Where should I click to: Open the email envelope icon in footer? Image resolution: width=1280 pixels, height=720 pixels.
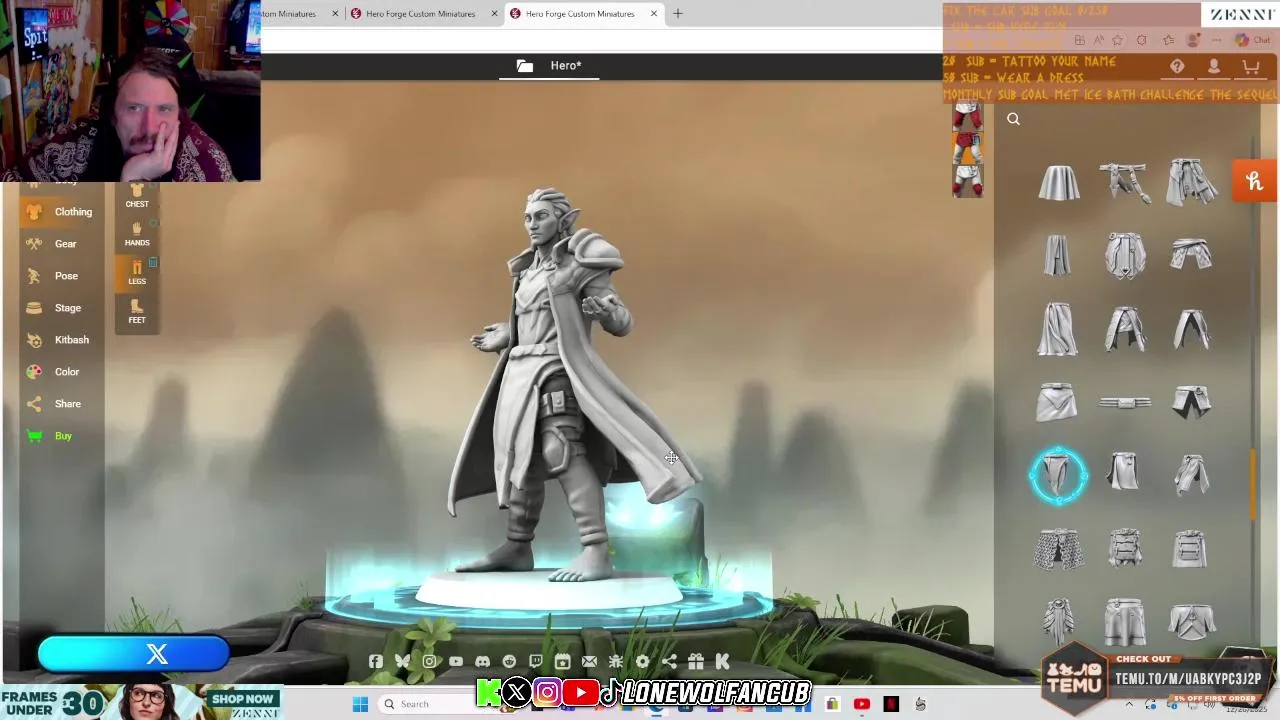(589, 661)
